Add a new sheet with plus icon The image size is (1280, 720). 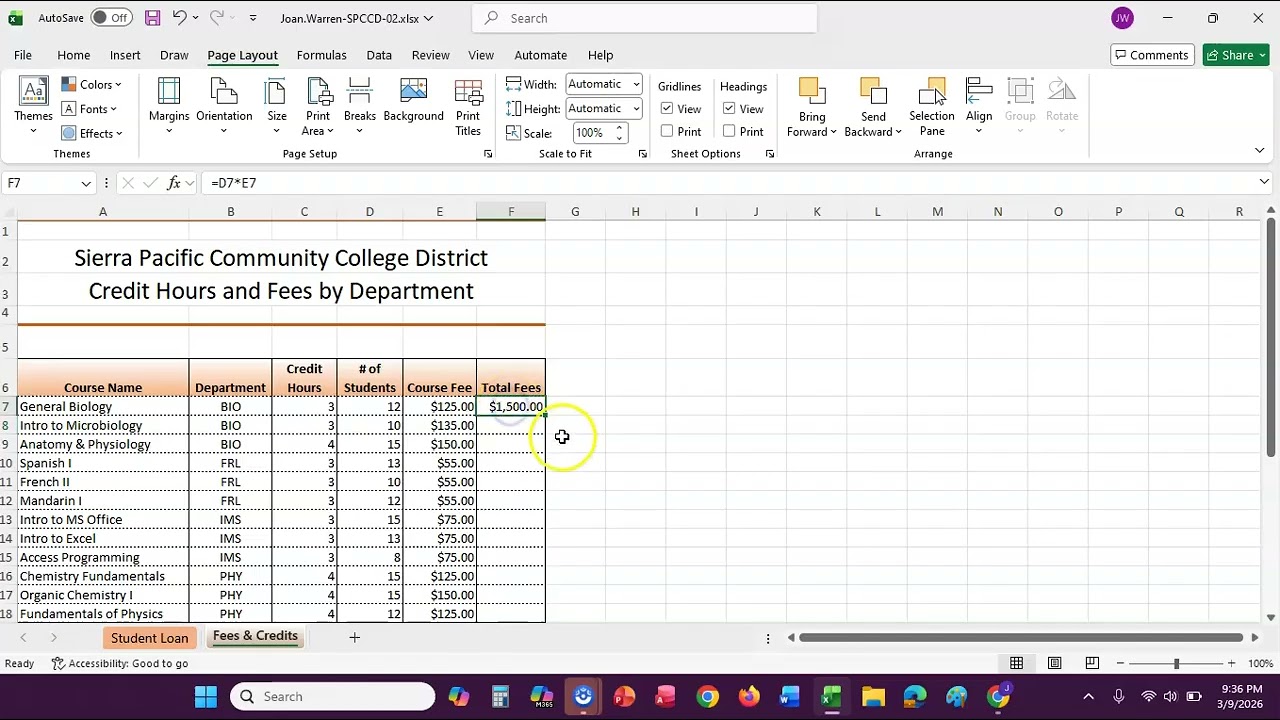354,637
